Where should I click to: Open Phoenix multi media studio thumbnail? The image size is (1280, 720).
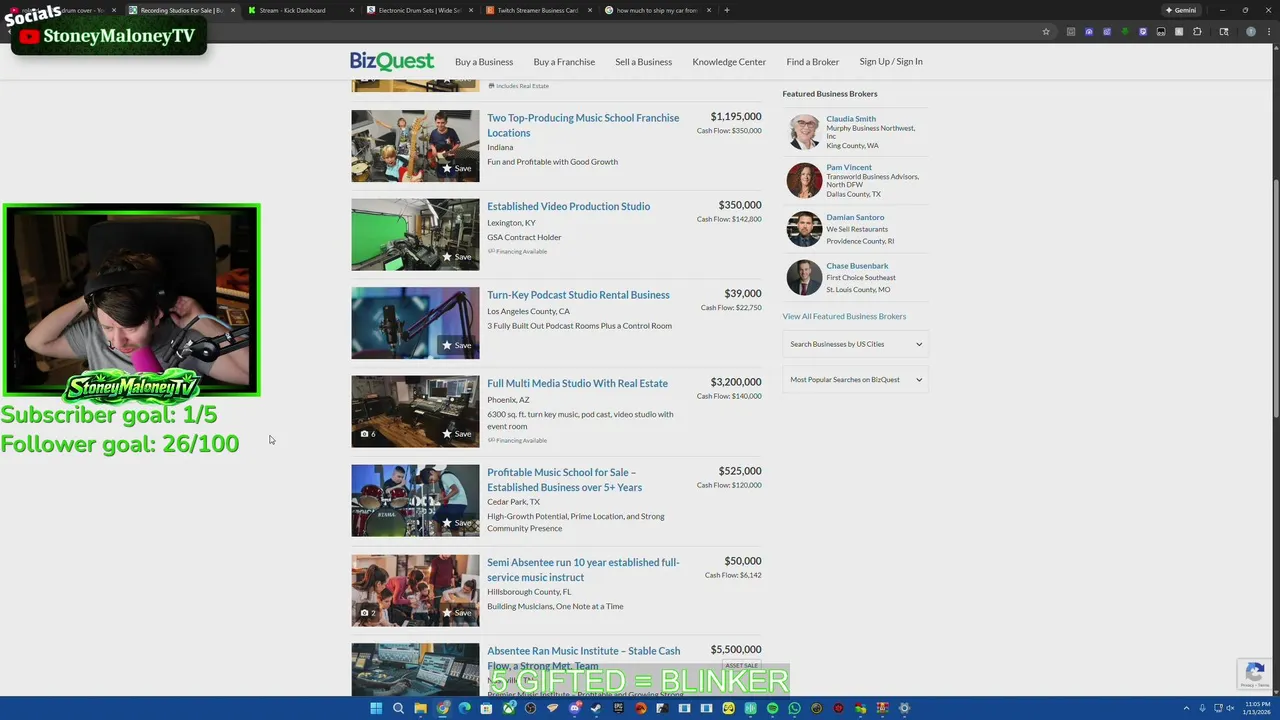pyautogui.click(x=415, y=411)
